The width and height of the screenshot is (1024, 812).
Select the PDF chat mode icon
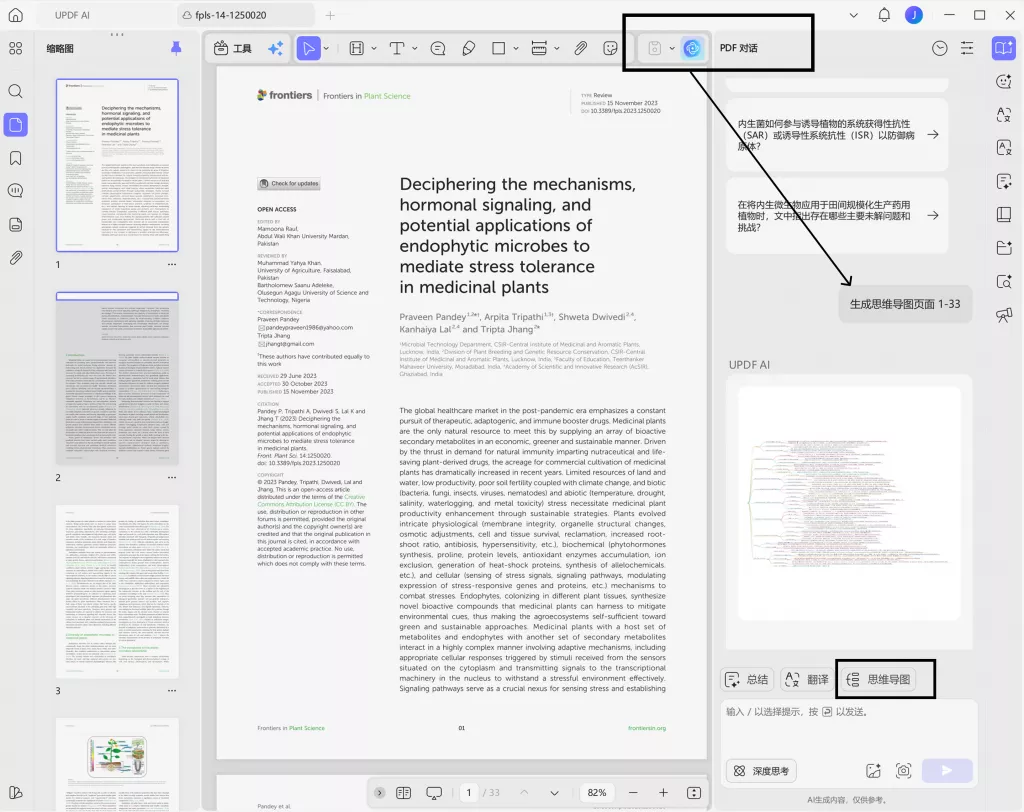tap(1004, 48)
